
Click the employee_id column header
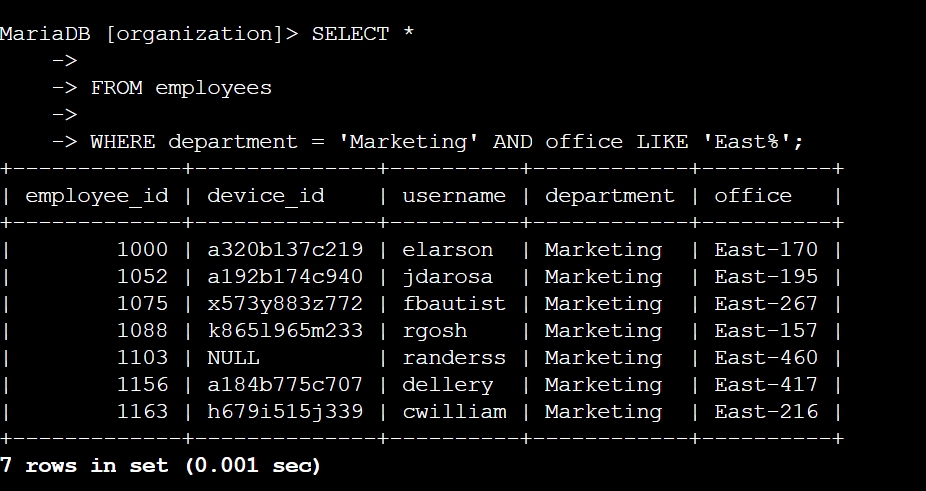(97, 196)
